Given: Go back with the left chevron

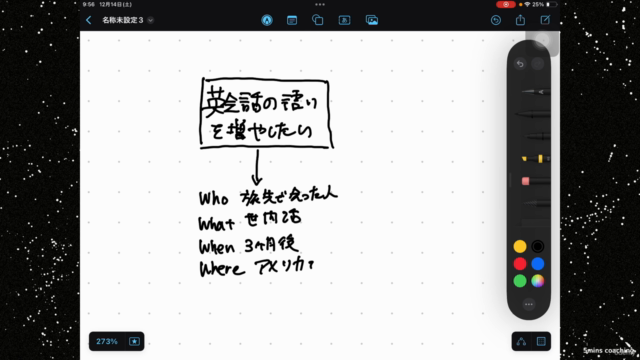Looking at the screenshot, I should coord(89,20).
